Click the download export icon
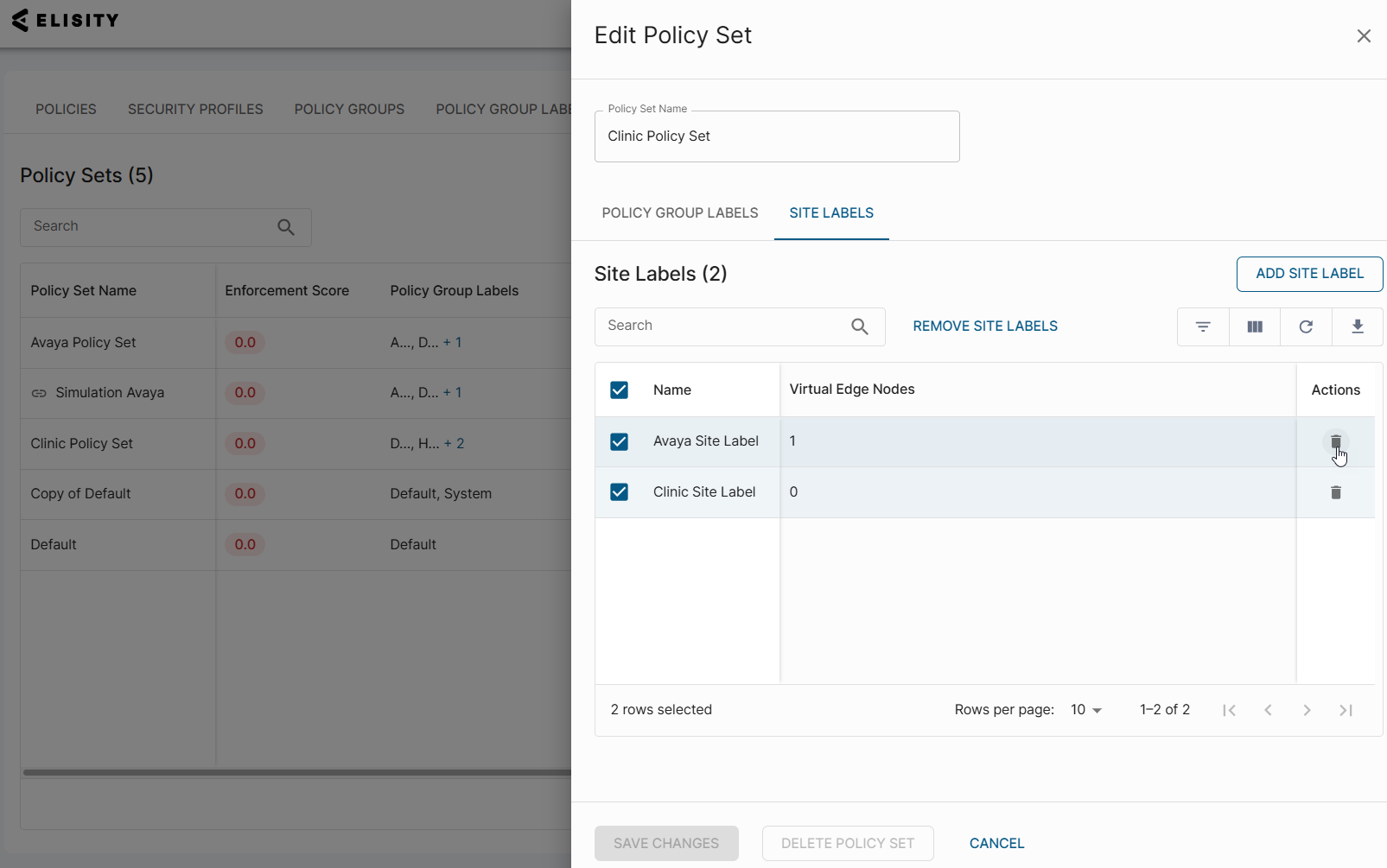 (x=1357, y=326)
